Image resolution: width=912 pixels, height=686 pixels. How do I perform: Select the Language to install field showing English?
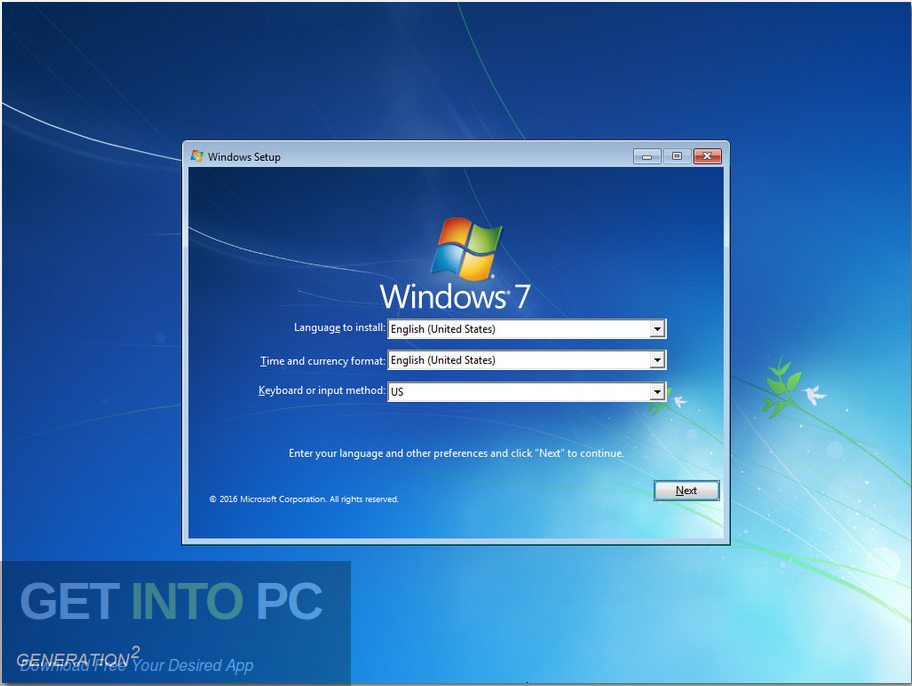pos(526,329)
